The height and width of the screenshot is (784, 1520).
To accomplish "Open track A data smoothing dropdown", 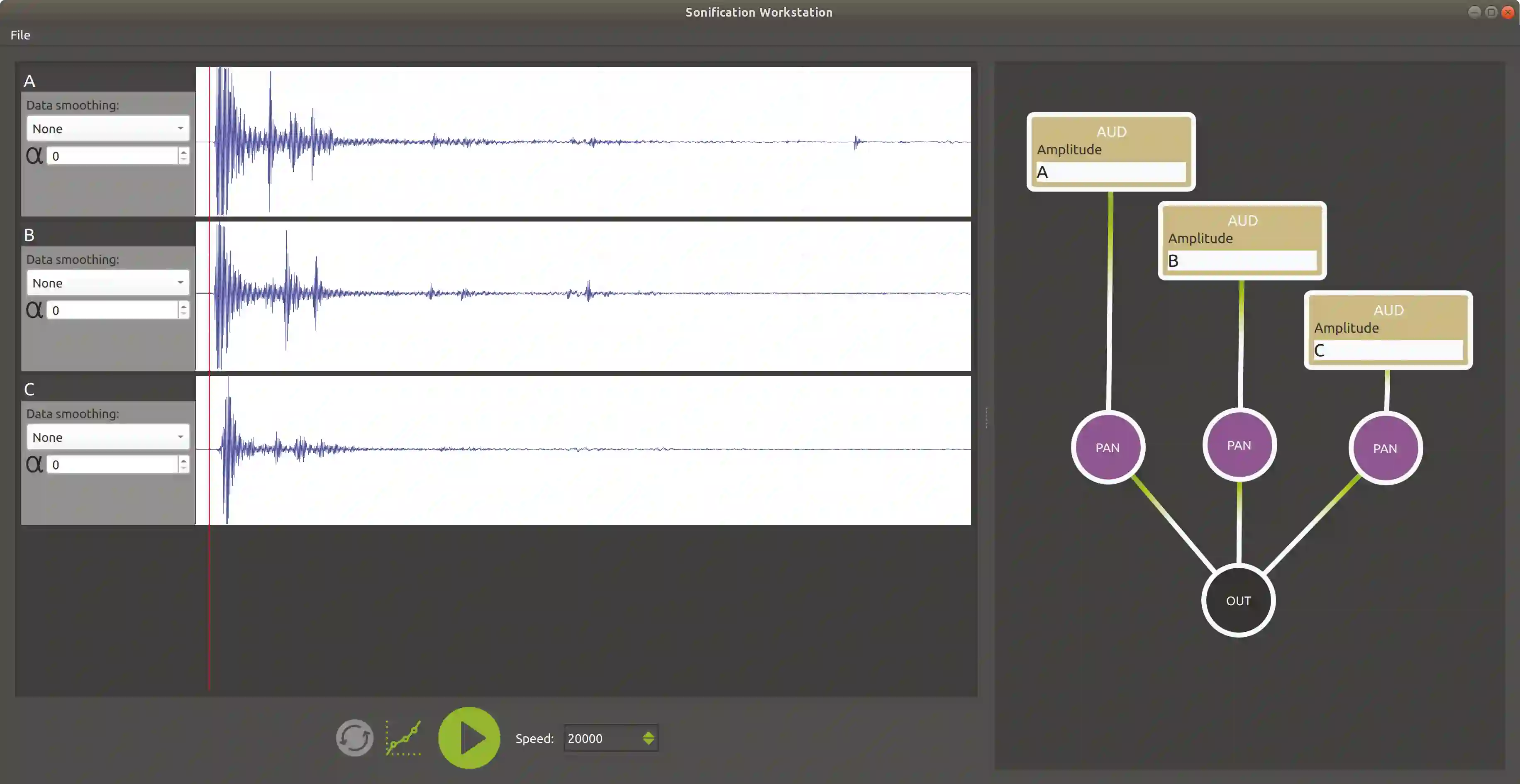I will pyautogui.click(x=107, y=129).
